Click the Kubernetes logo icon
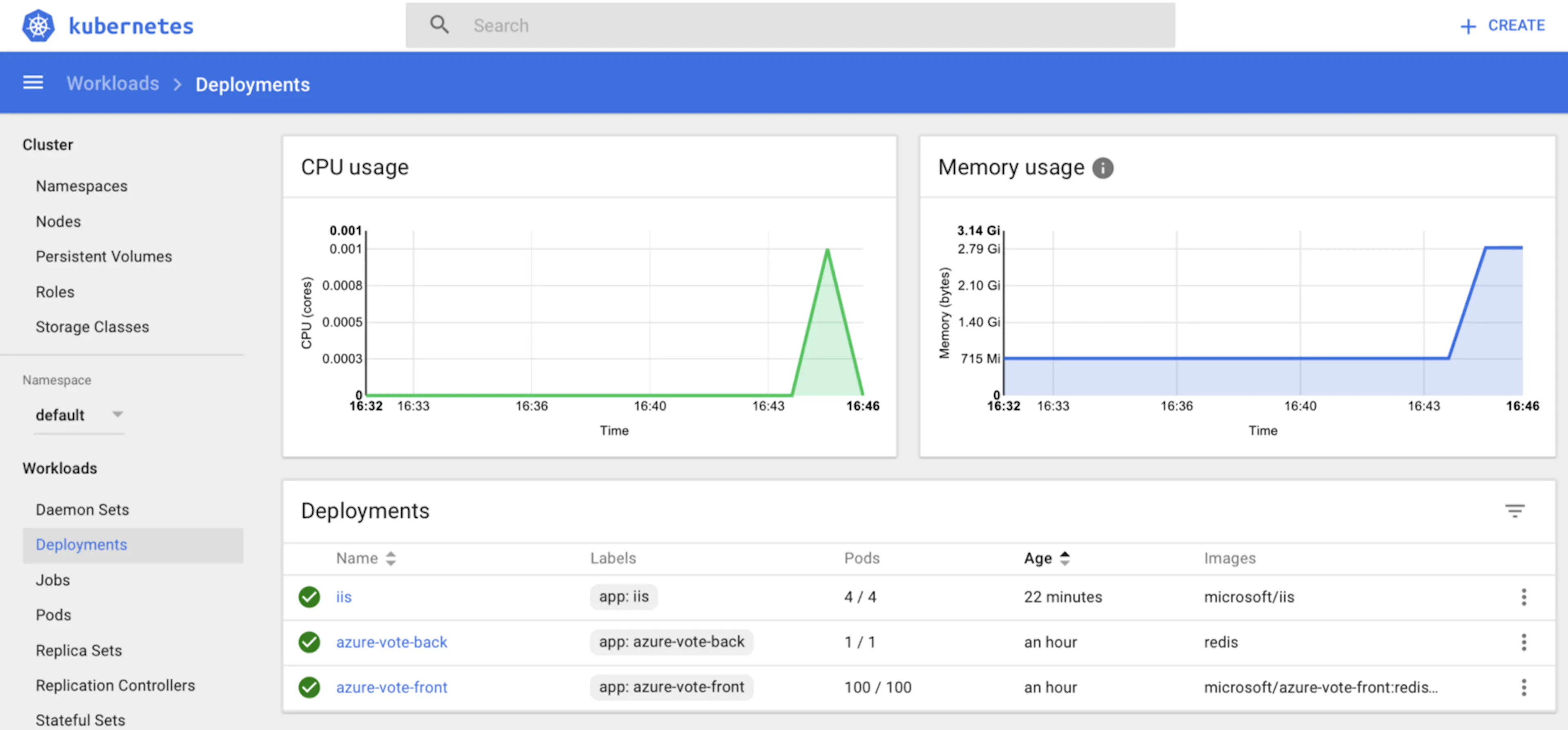The height and width of the screenshot is (730, 1568). point(38,26)
